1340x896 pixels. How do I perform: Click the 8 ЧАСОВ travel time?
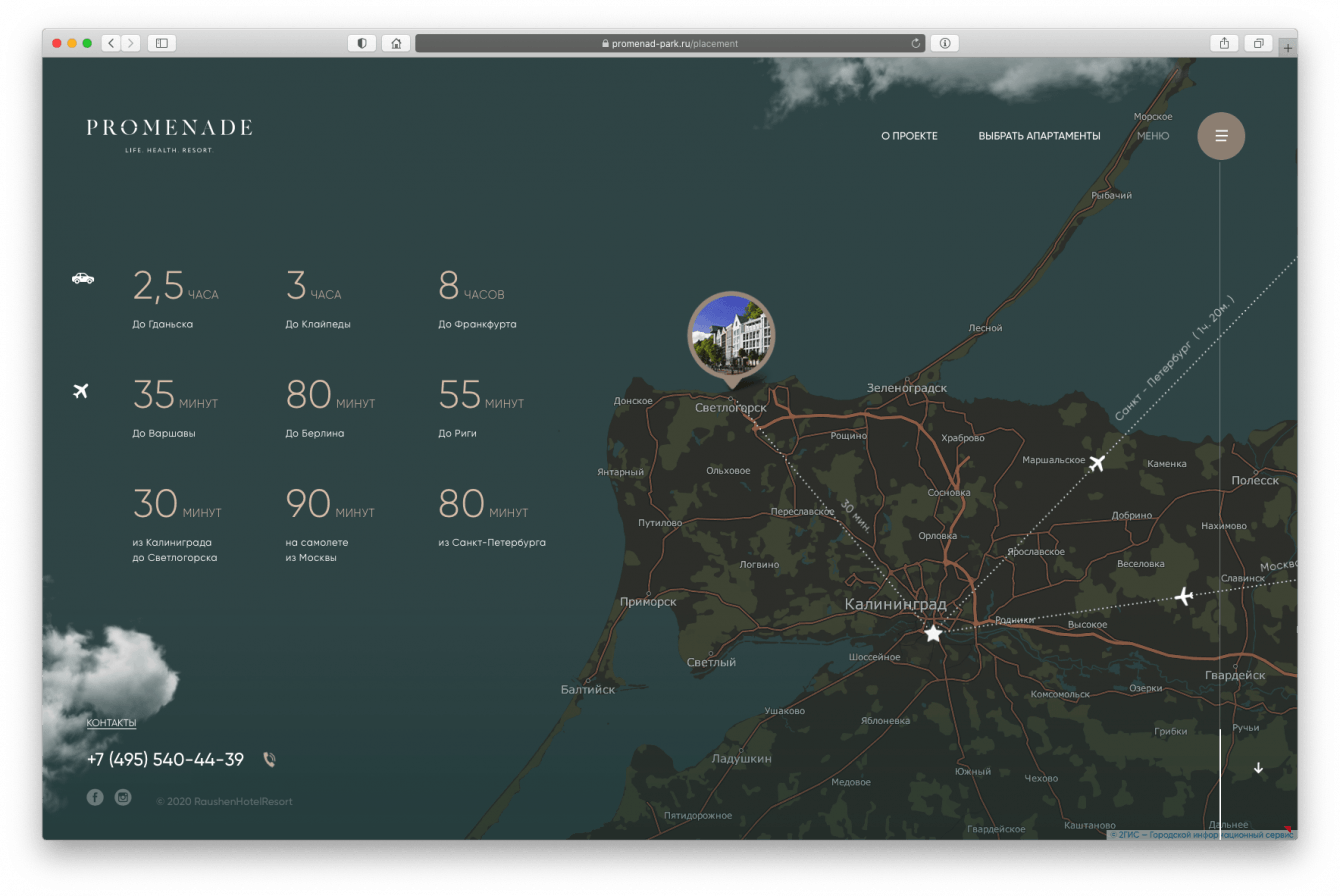tap(471, 286)
